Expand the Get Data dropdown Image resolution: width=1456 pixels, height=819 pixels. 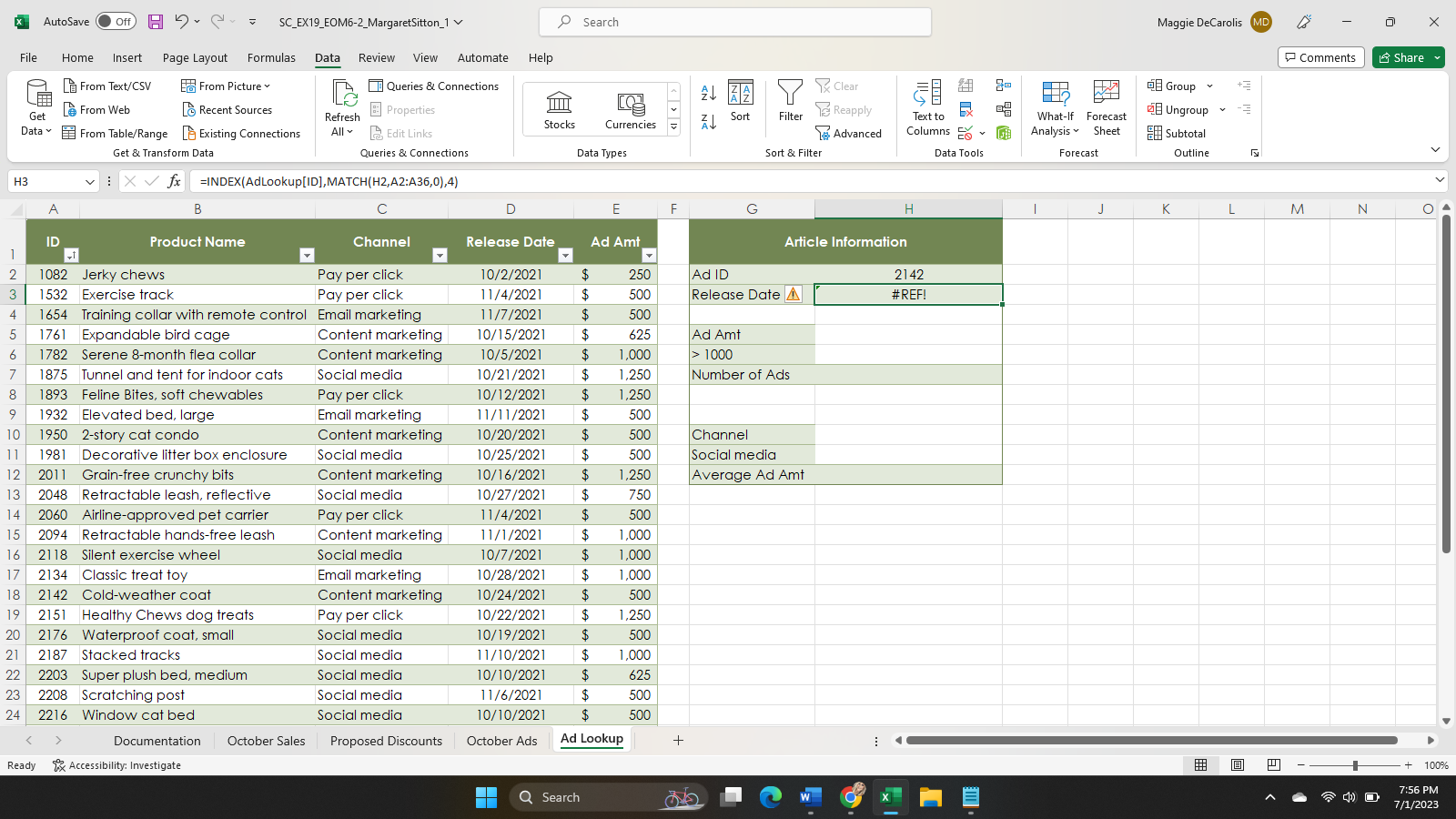(36, 107)
